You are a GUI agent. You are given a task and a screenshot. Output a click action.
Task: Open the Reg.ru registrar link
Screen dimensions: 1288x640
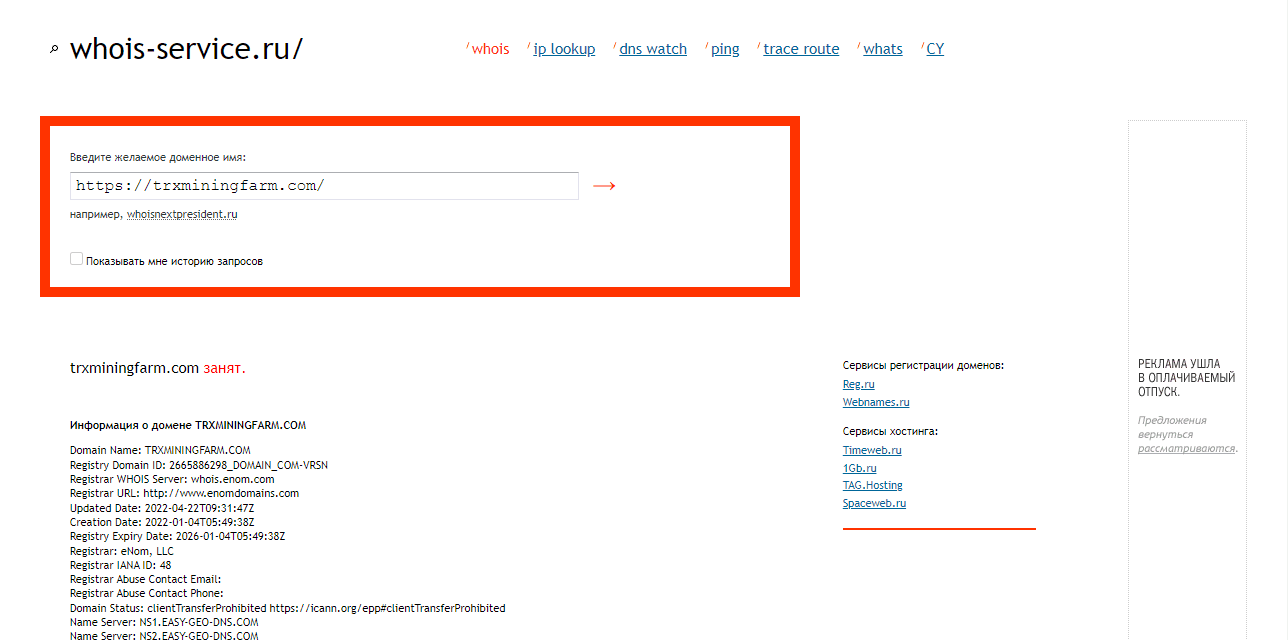pyautogui.click(x=858, y=384)
